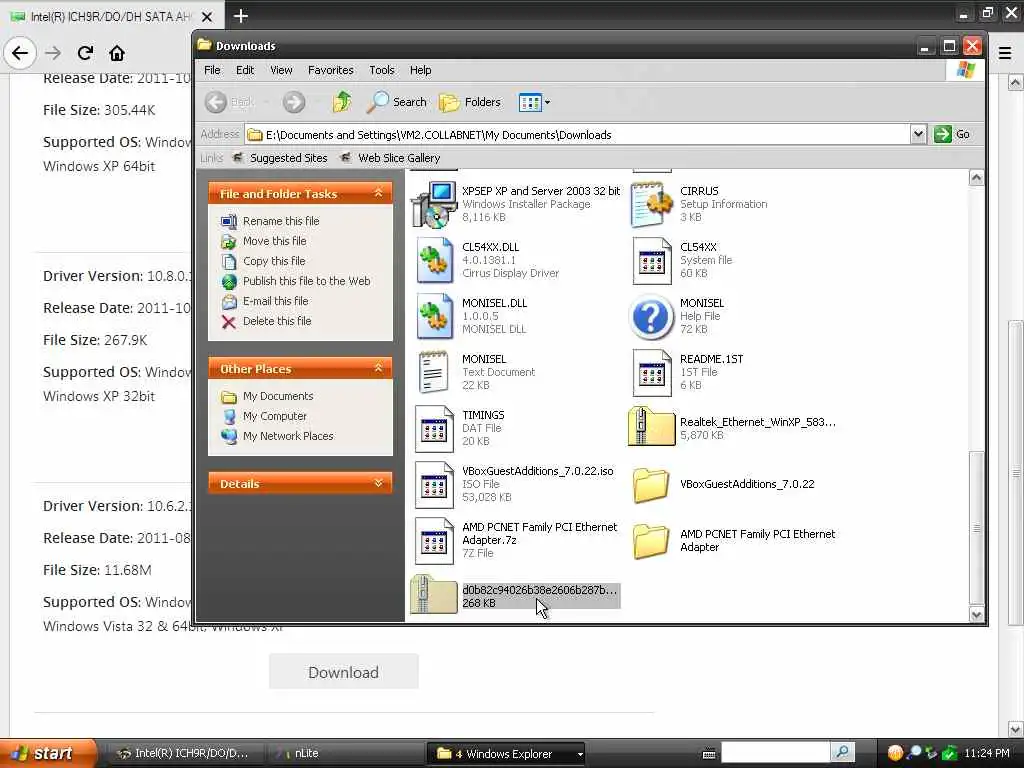This screenshot has height=768, width=1024.
Task: Open My Documents in Other Places
Action: [278, 396]
